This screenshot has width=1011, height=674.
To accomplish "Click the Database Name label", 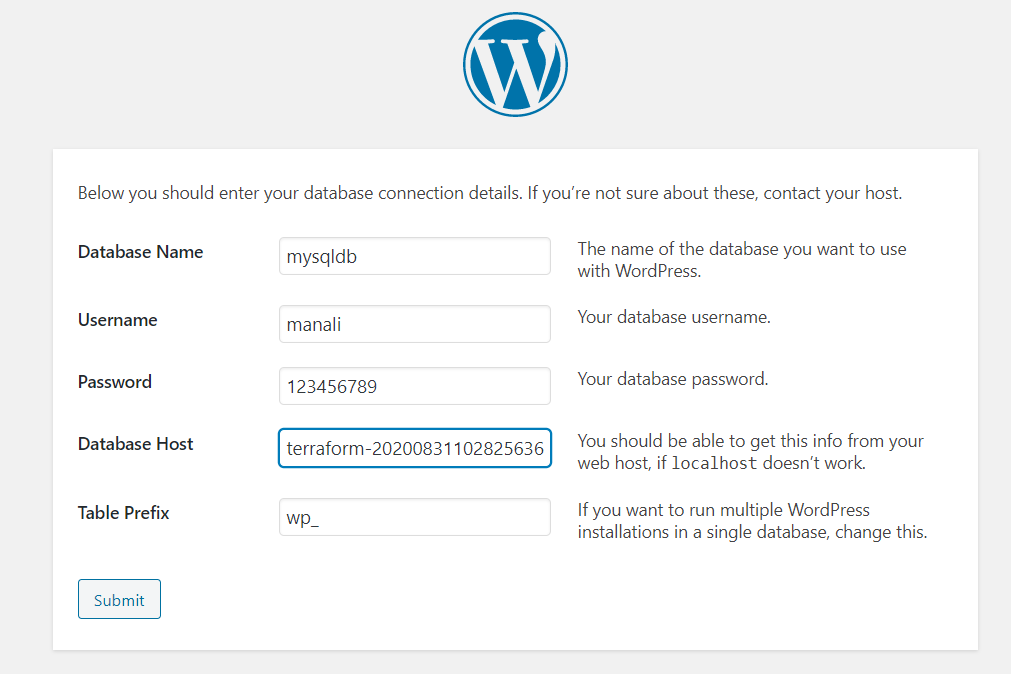I will pos(141,252).
